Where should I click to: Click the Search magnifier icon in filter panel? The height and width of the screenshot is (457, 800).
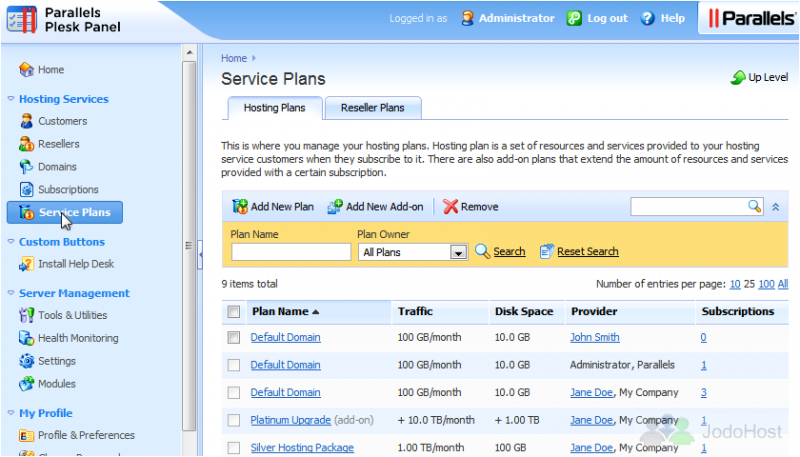tap(482, 251)
